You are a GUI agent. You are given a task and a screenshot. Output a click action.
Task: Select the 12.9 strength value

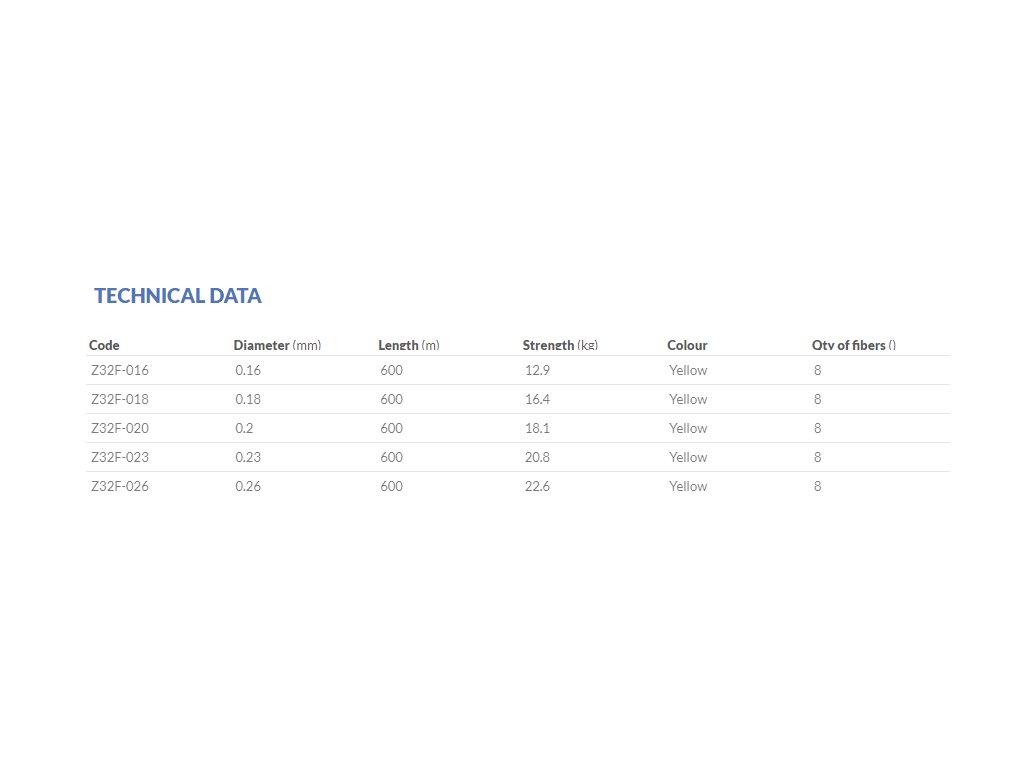click(x=537, y=370)
